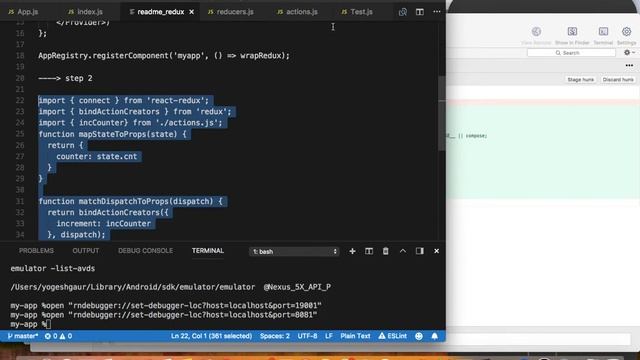Create a new terminal with plus icon
This screenshot has height=360, width=640.
coord(352,251)
